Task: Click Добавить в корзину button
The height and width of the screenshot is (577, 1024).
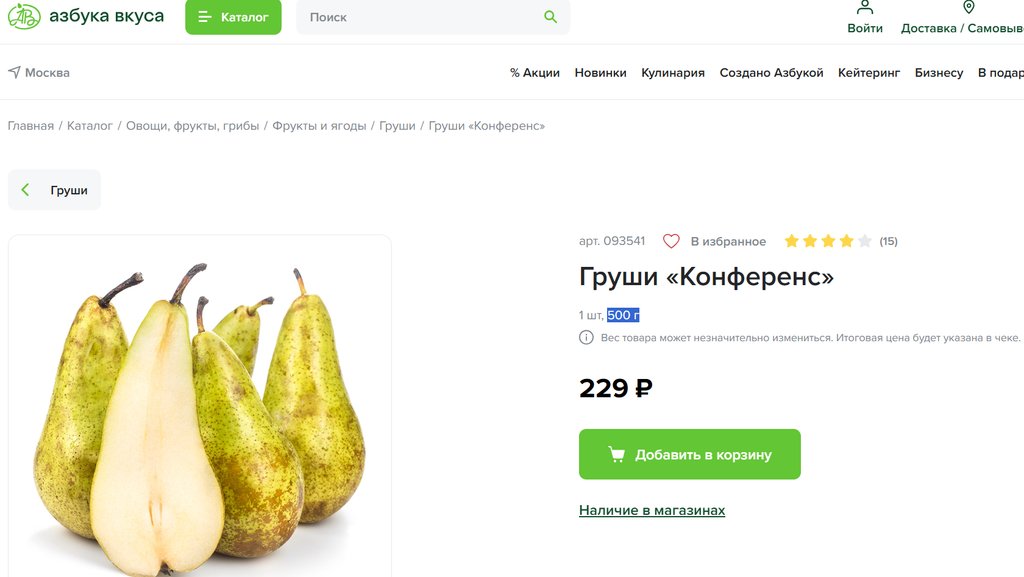Action: (x=690, y=454)
